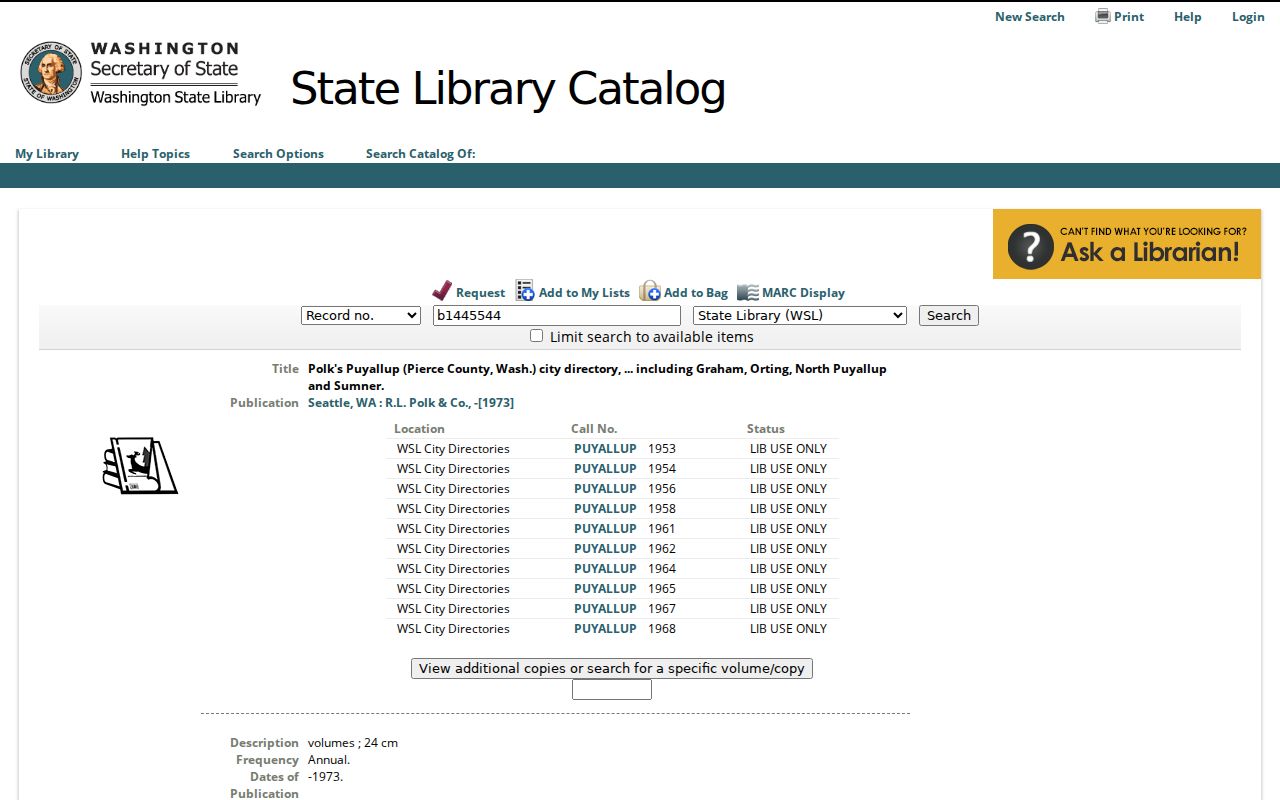
Task: Open the My Library menu
Action: pos(47,154)
